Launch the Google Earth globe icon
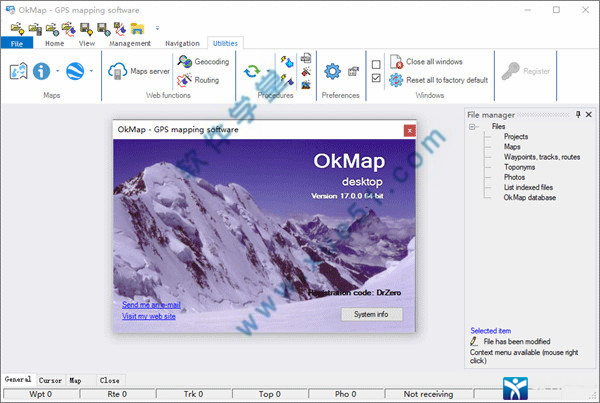Viewport: 600px width, 403px height. (x=75, y=71)
